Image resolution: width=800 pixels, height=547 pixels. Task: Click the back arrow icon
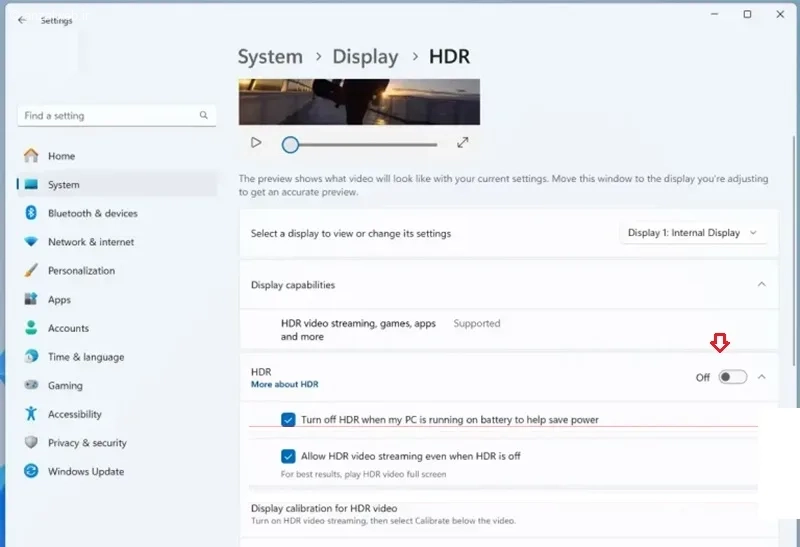pyautogui.click(x=22, y=20)
